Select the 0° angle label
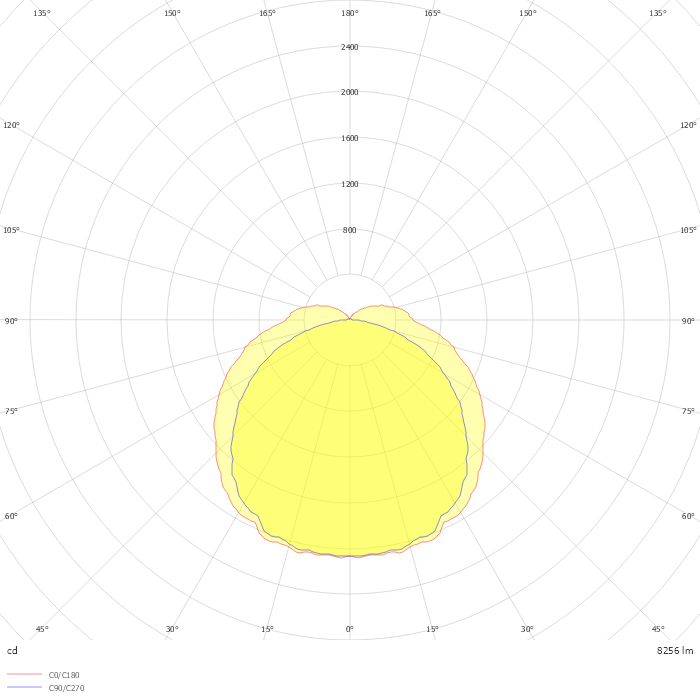Viewport: 700px width, 700px height. pyautogui.click(x=350, y=629)
